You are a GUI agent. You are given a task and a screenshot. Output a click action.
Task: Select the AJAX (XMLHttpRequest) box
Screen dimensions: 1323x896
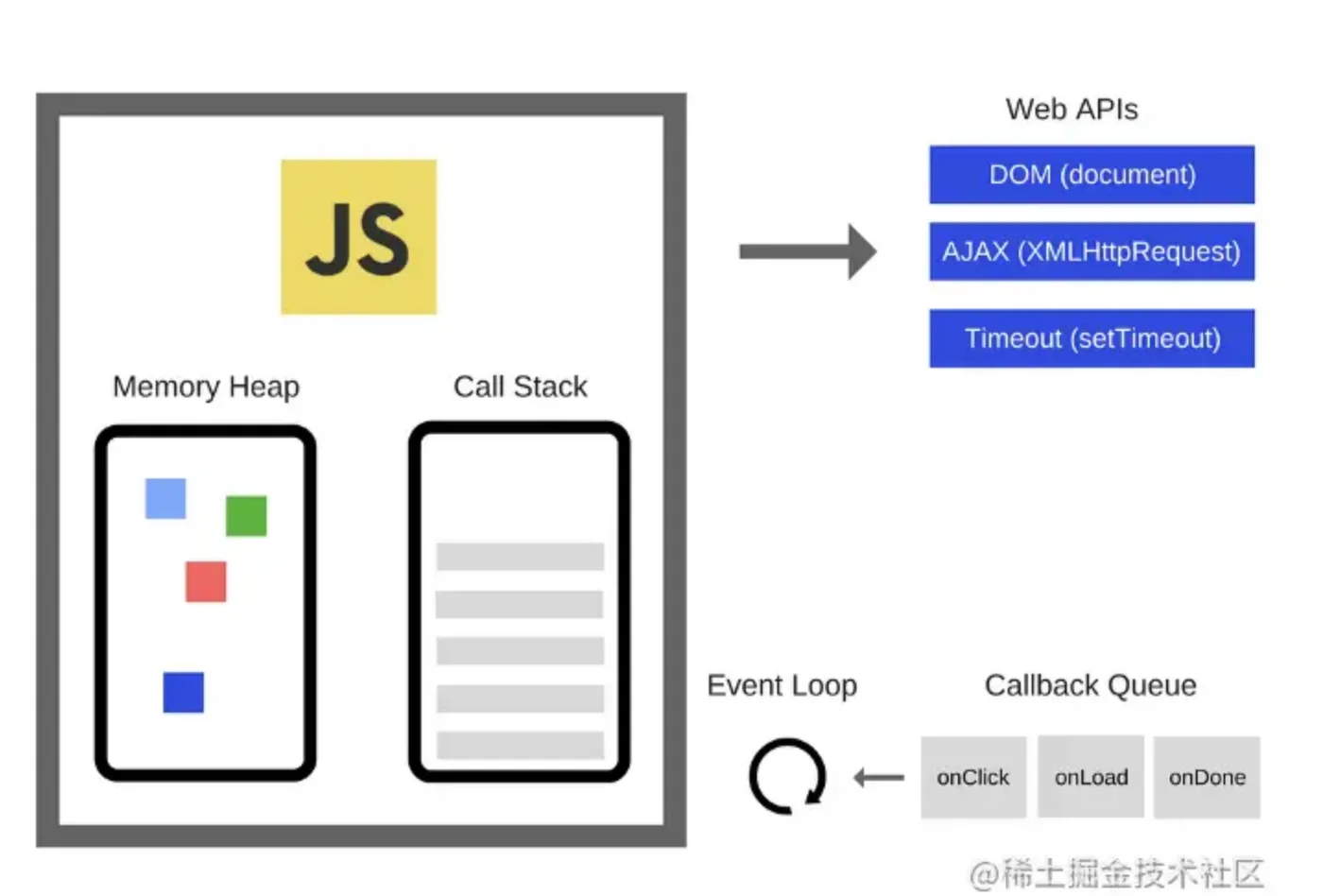pos(1091,251)
